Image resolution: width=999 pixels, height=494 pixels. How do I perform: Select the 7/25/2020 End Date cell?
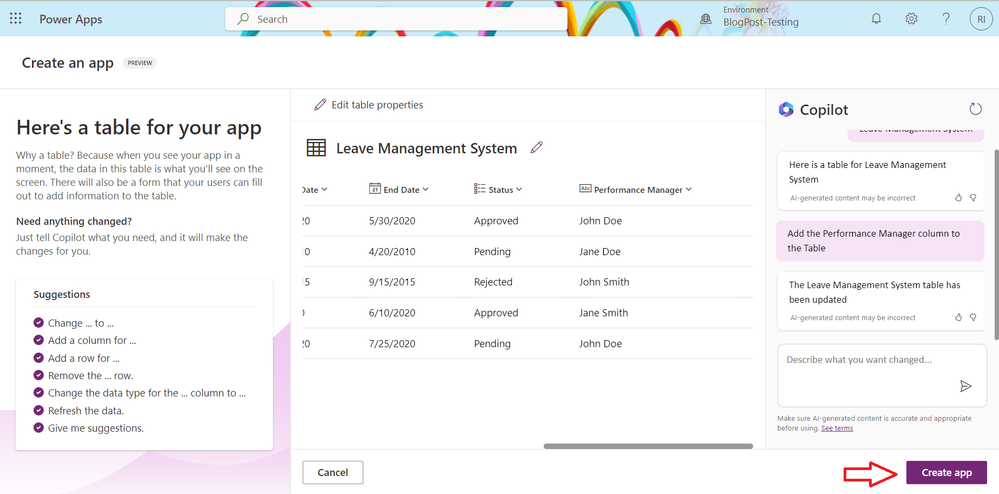tap(392, 344)
